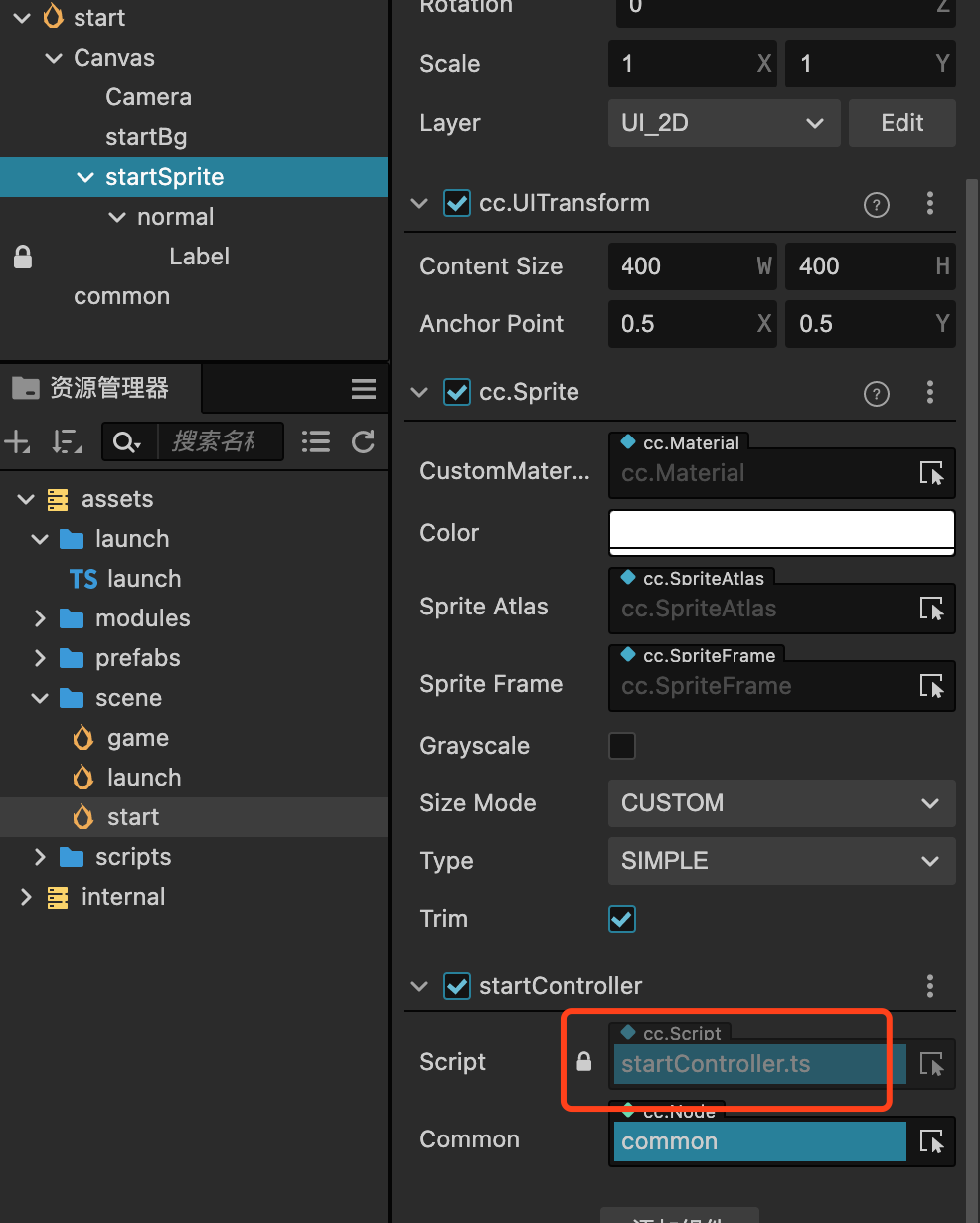Pick a Sprite Frame asset with picker icon

coord(931,686)
